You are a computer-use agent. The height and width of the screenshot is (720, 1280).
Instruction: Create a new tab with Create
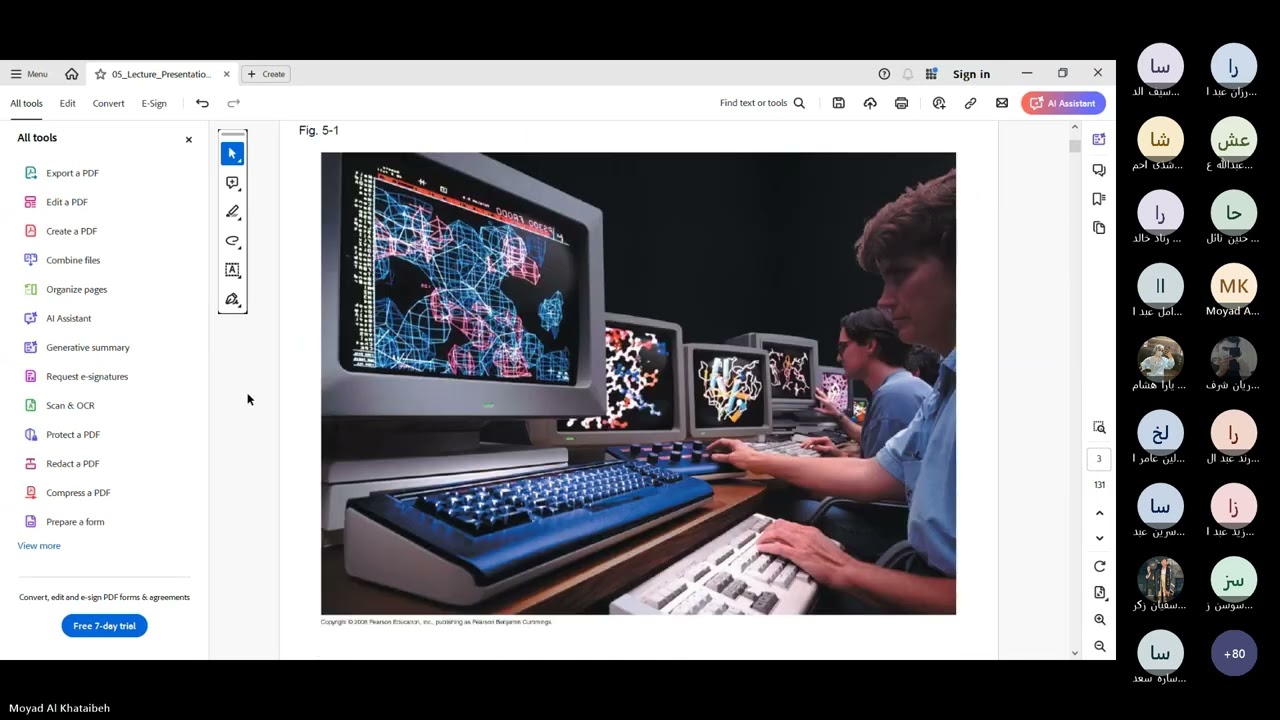pos(266,74)
